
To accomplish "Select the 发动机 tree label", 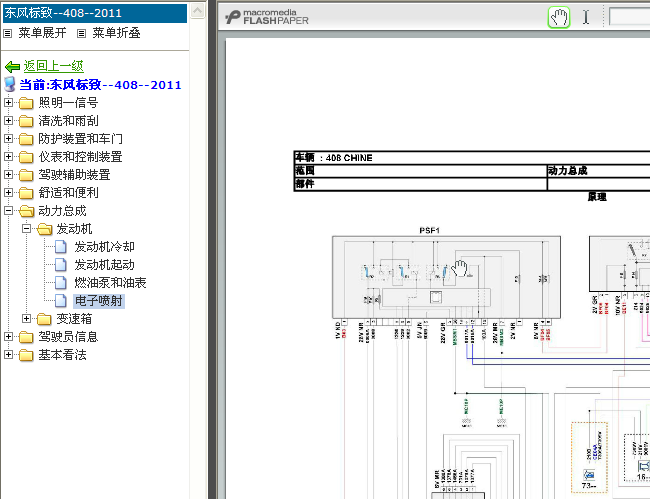I will (x=74, y=229).
